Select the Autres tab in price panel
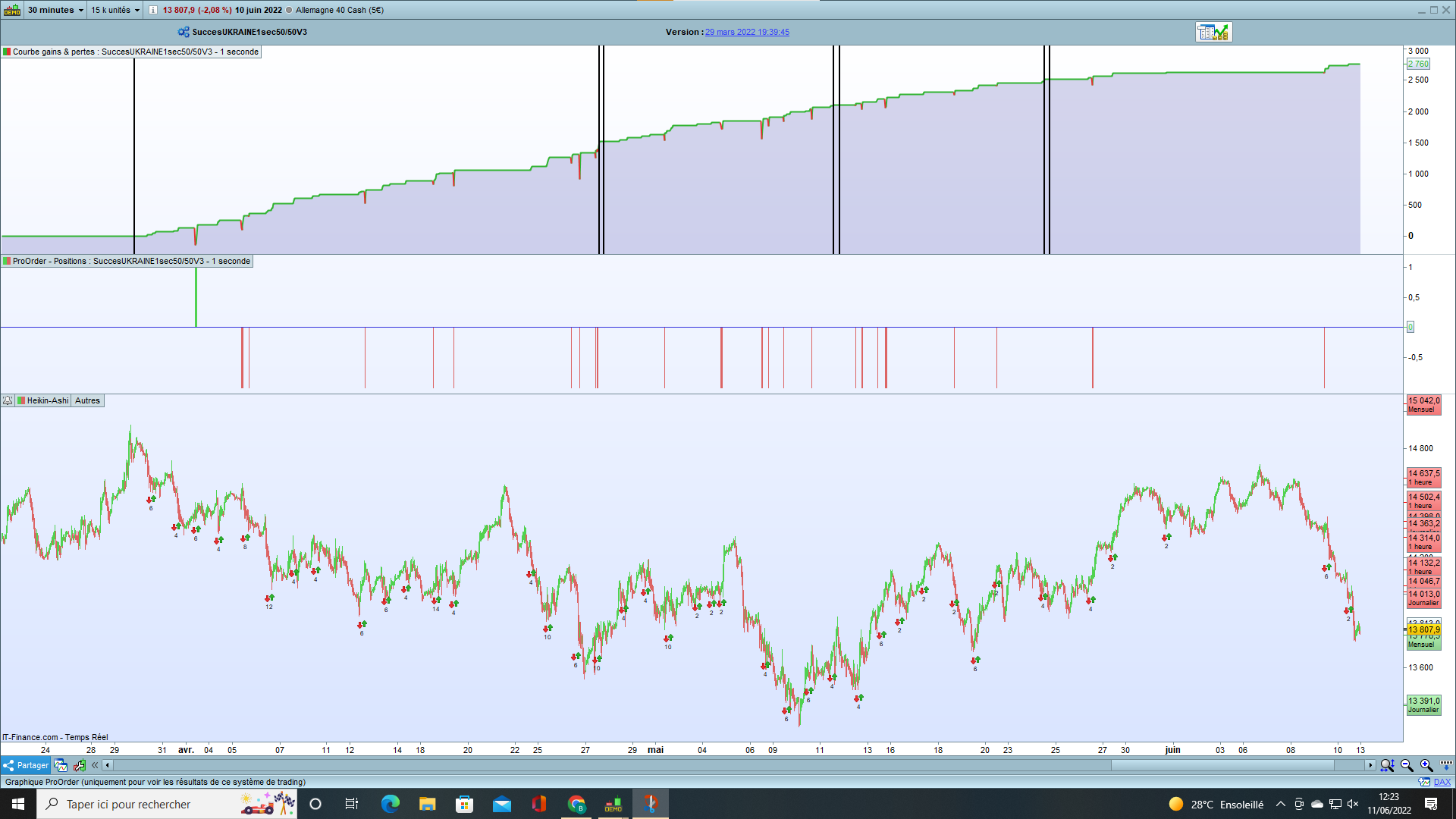This screenshot has width=1456, height=819. 87,400
